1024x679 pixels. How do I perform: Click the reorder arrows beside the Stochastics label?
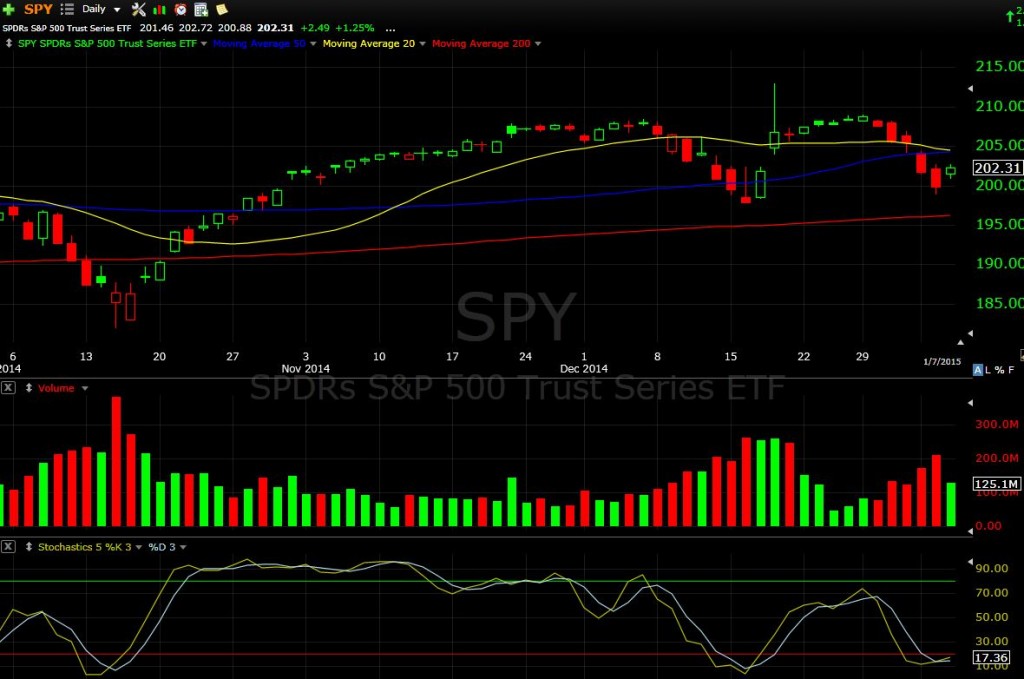29,546
